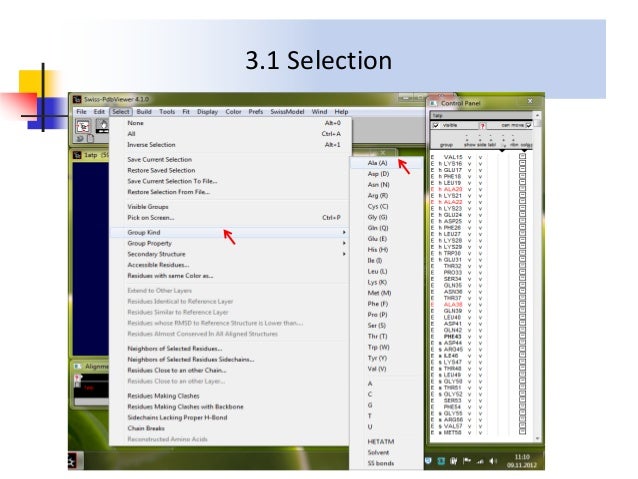Open the File menu
Image resolution: width=638 pixels, height=479 pixels.
[x=81, y=112]
